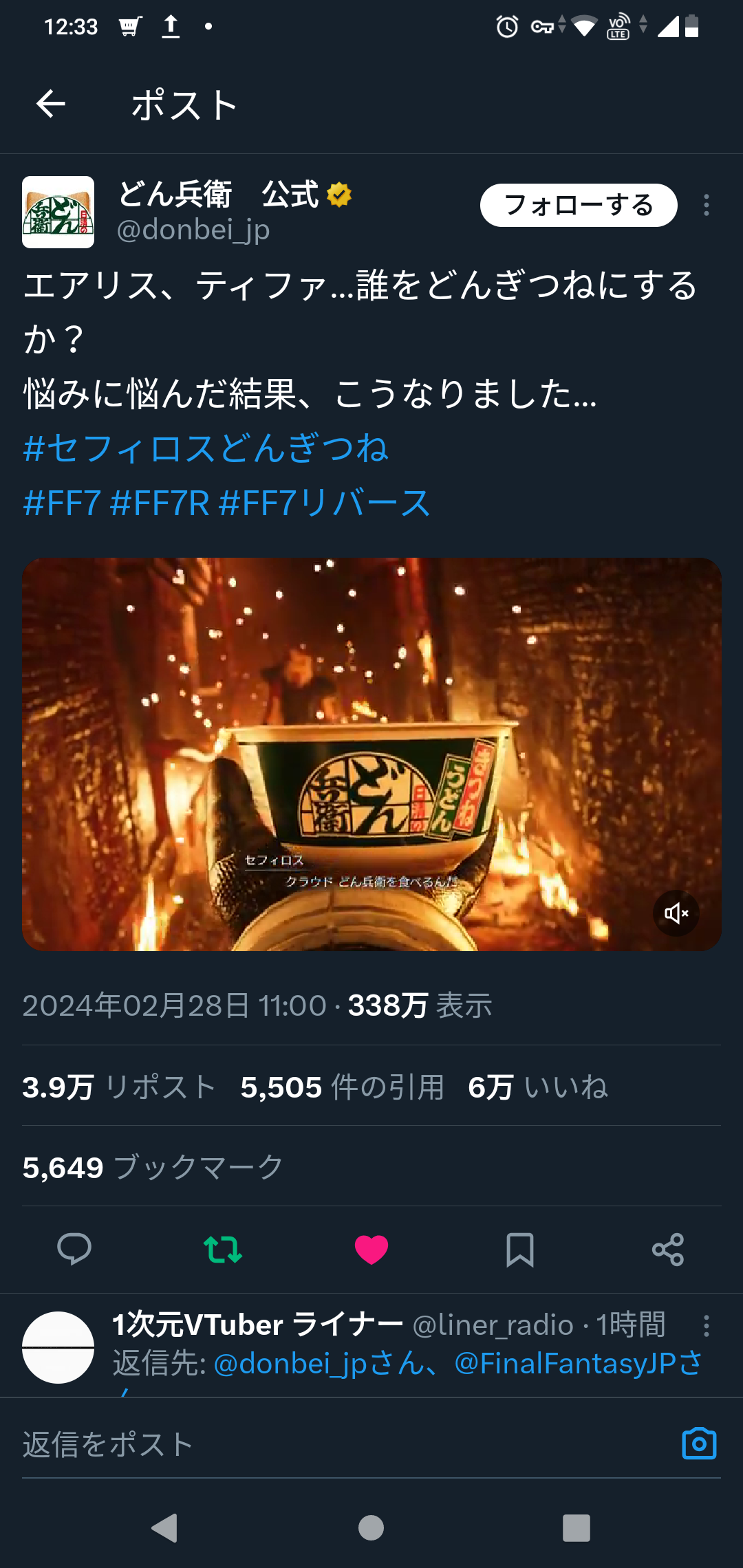This screenshot has width=743, height=1568.
Task: Unmute the video via the speaker icon
Action: 676,913
